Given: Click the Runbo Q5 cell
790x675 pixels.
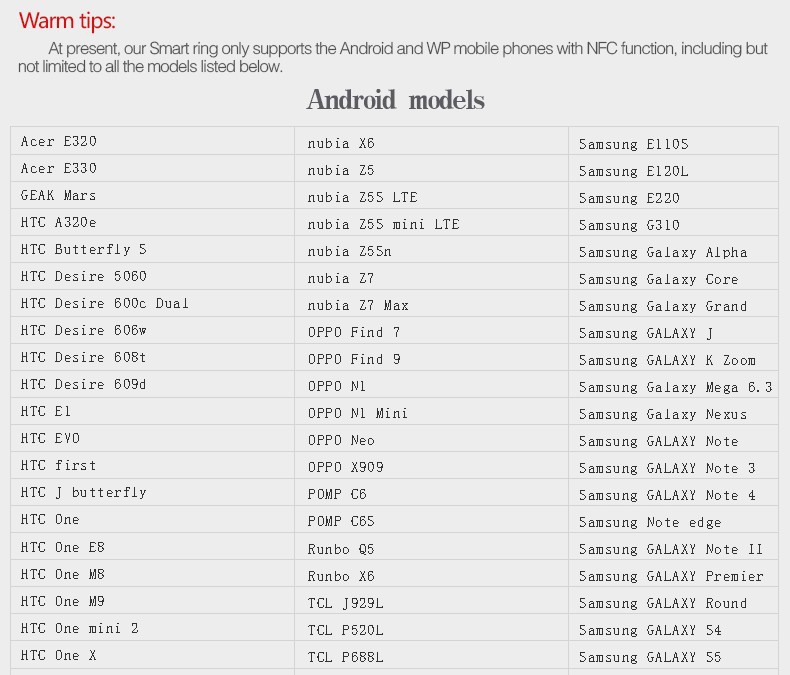Looking at the screenshot, I should [x=341, y=549].
